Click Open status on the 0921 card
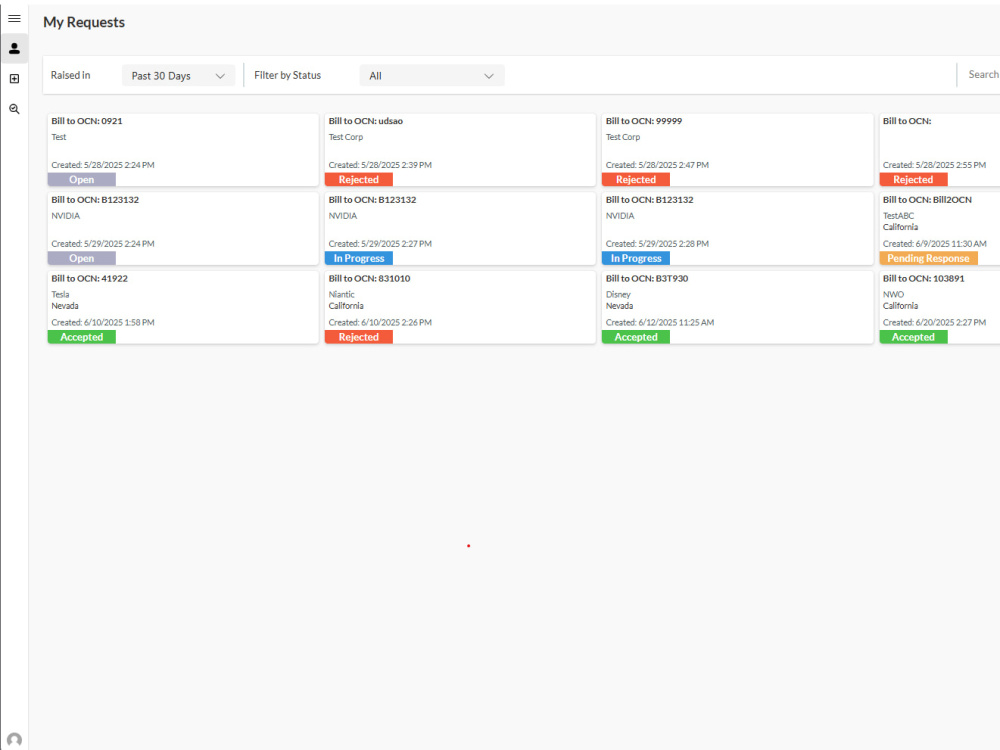The height and width of the screenshot is (750, 1000). point(82,180)
